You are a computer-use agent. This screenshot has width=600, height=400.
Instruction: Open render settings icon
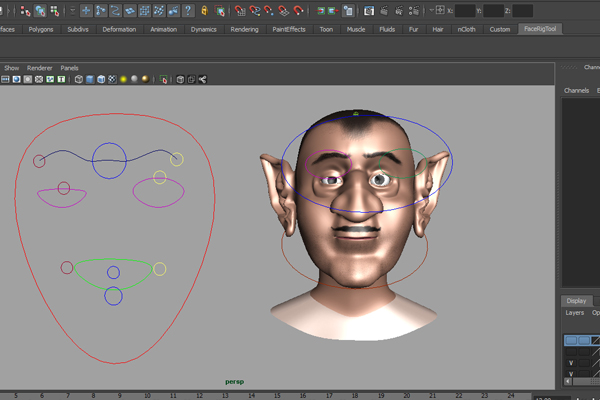pyautogui.click(x=414, y=11)
